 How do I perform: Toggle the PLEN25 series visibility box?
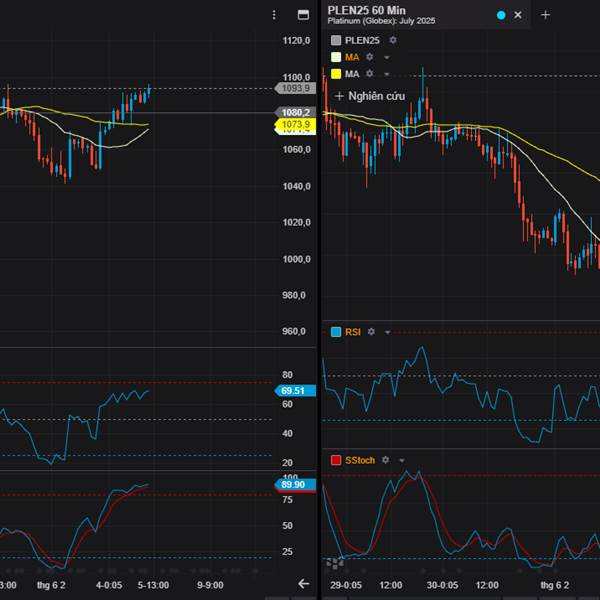coord(336,40)
